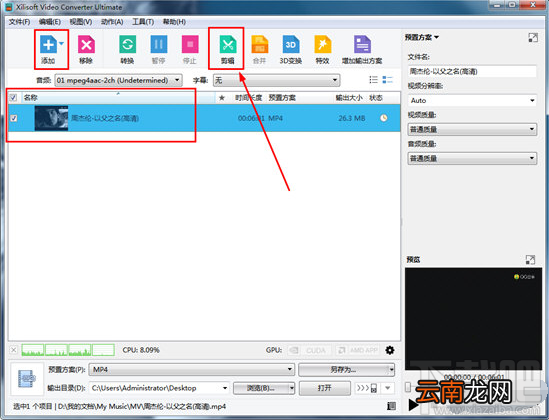Open the 文件(F) menu
The width and height of the screenshot is (549, 420).
click(x=20, y=22)
